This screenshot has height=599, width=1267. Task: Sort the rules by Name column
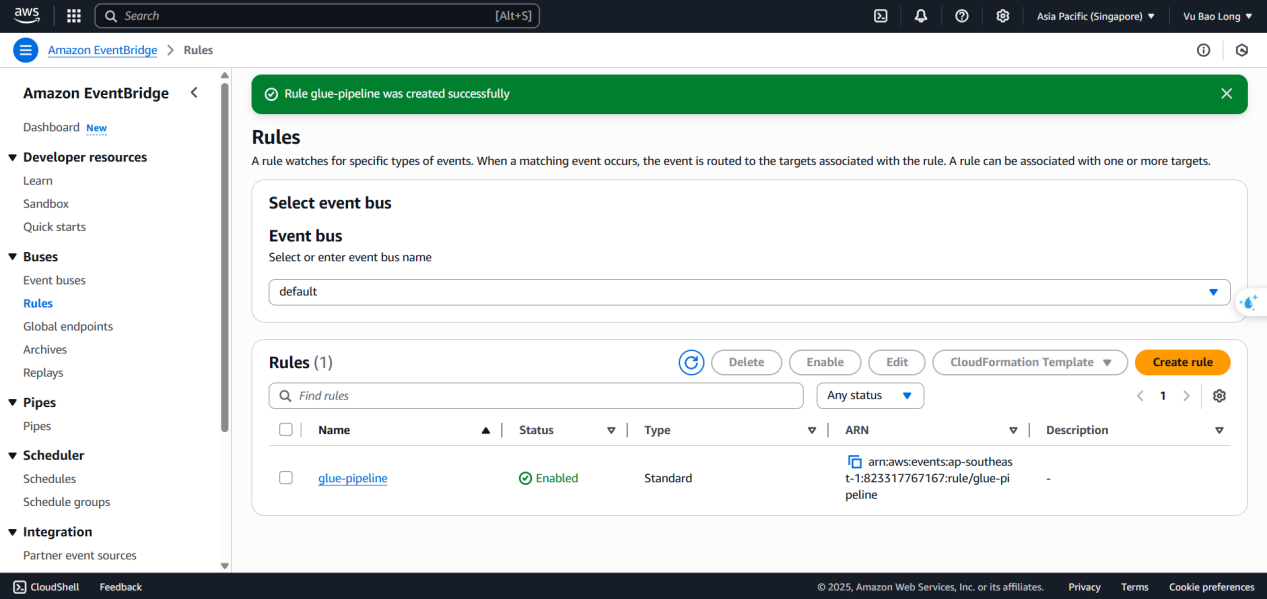[486, 430]
